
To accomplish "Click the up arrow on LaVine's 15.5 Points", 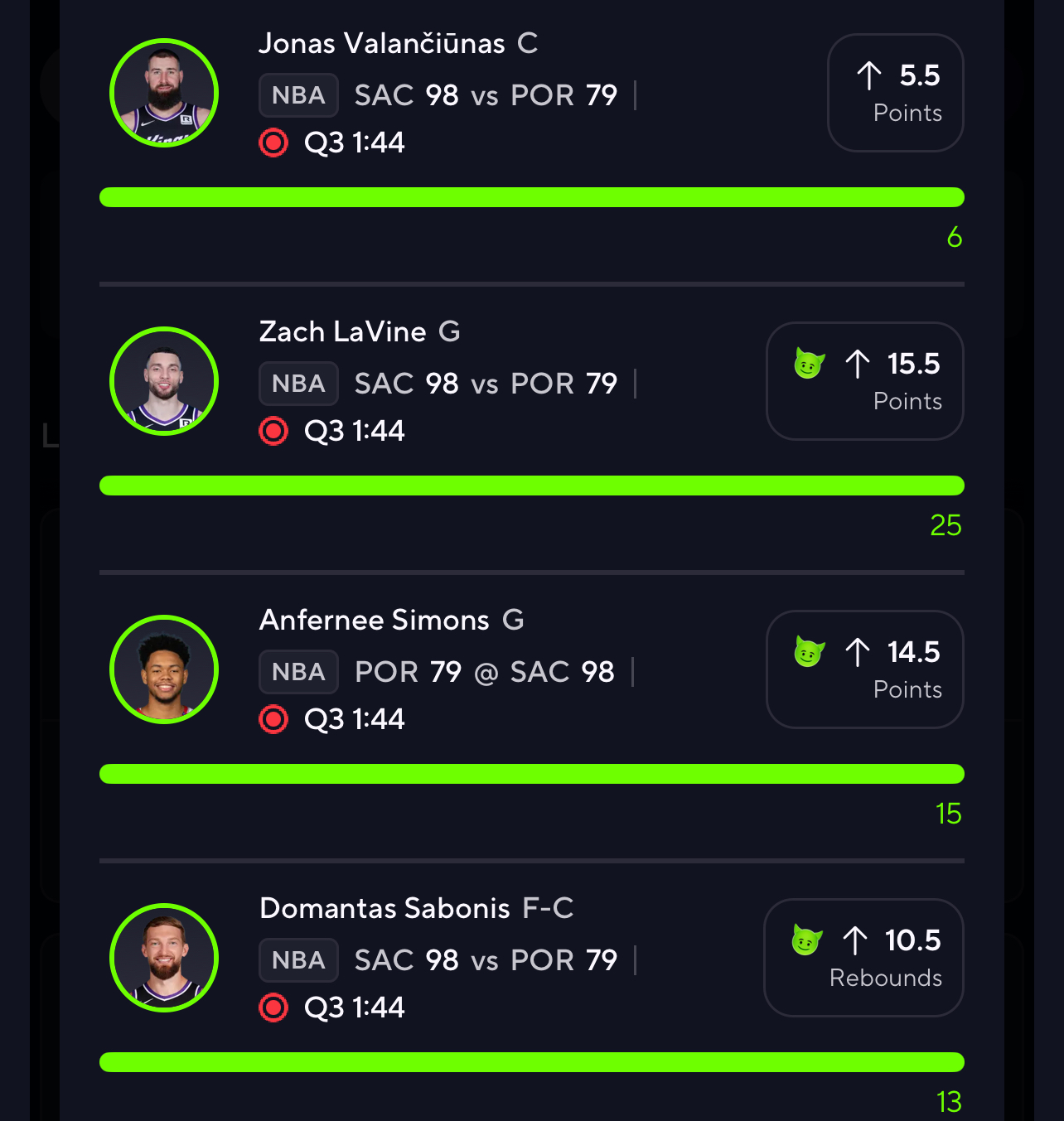I will (x=858, y=364).
